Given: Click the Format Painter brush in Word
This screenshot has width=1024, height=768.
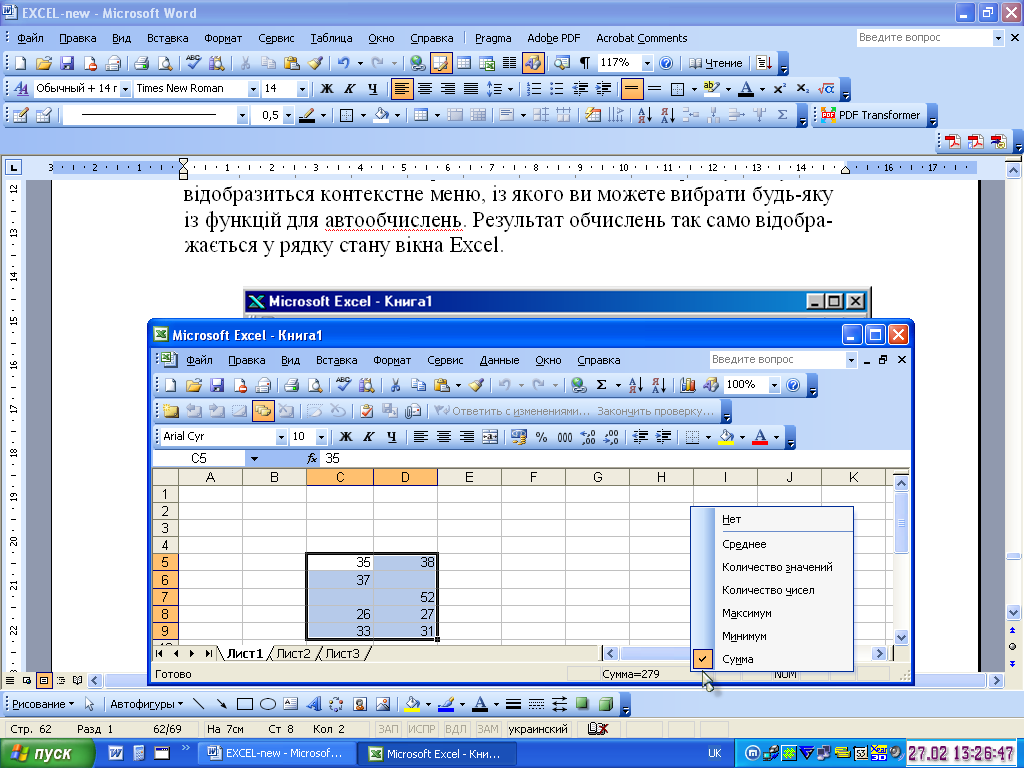Looking at the screenshot, I should (315, 63).
